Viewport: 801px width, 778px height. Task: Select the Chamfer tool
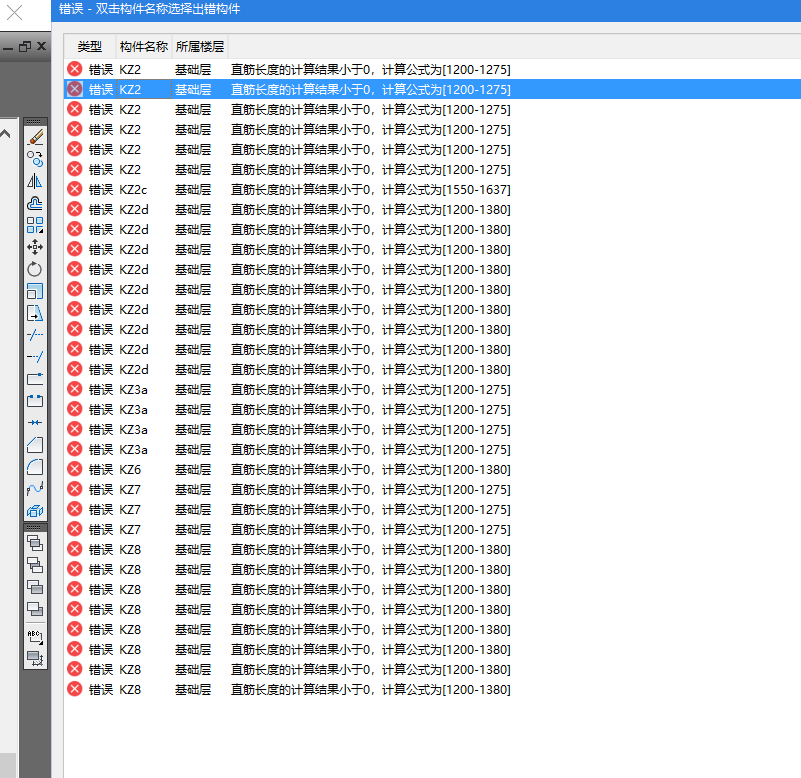(35, 445)
